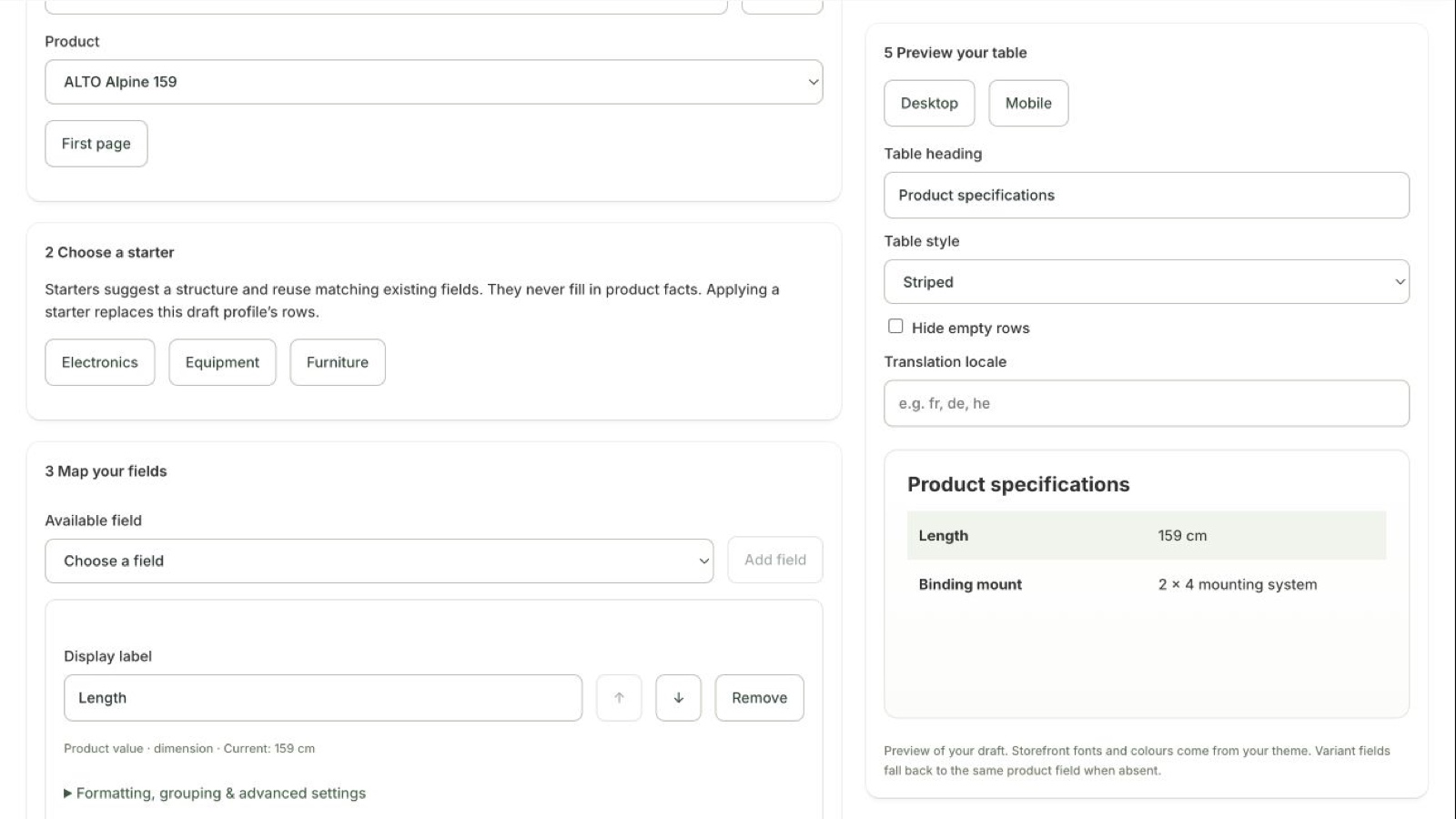This screenshot has height=819, width=1456.
Task: Select the Length row in preview table
Action: coord(1147,536)
